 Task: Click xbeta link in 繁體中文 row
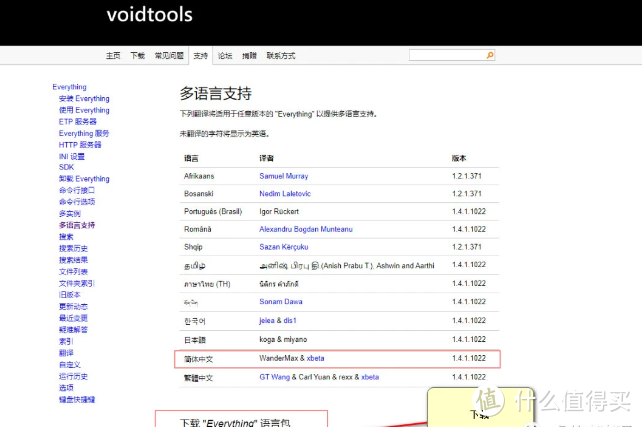370,377
